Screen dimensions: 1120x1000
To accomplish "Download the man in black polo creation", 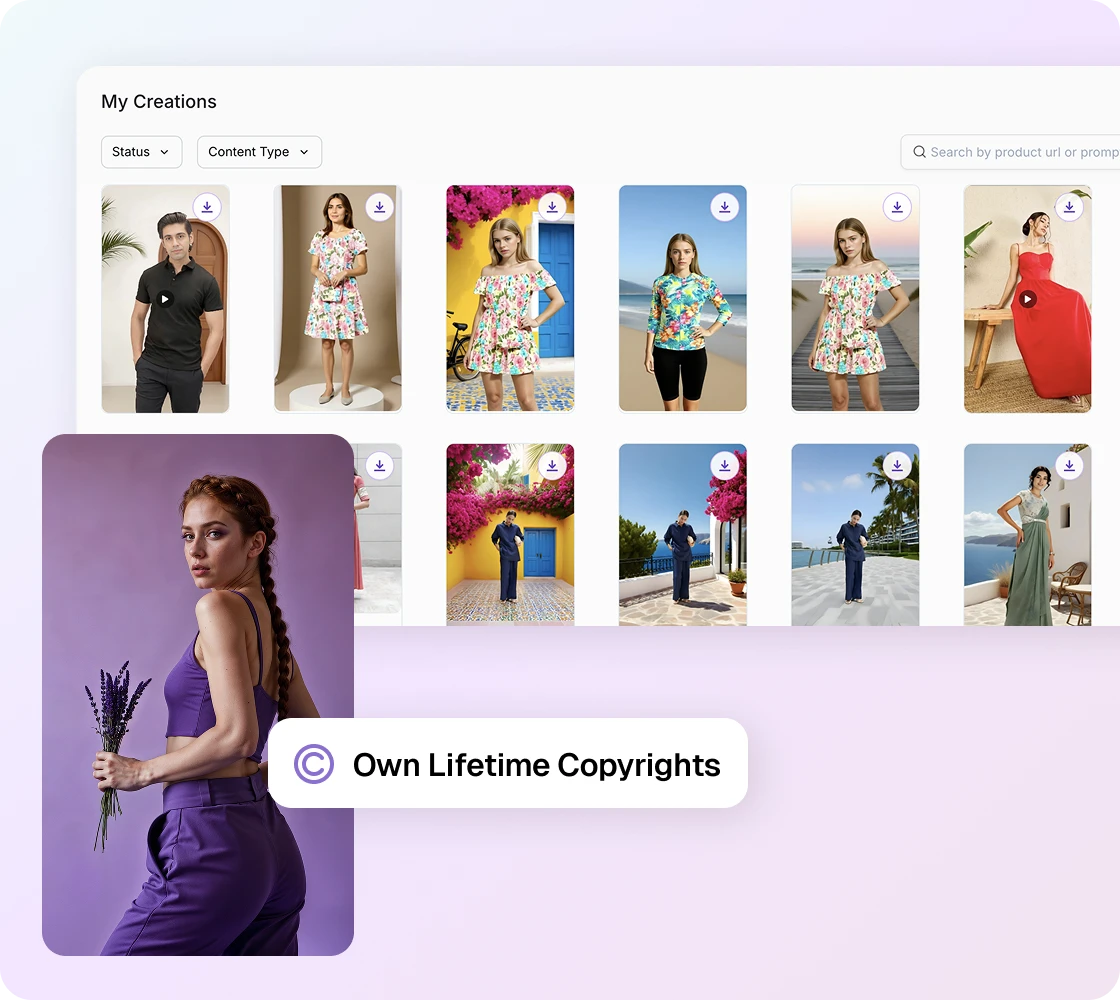I will click(207, 207).
